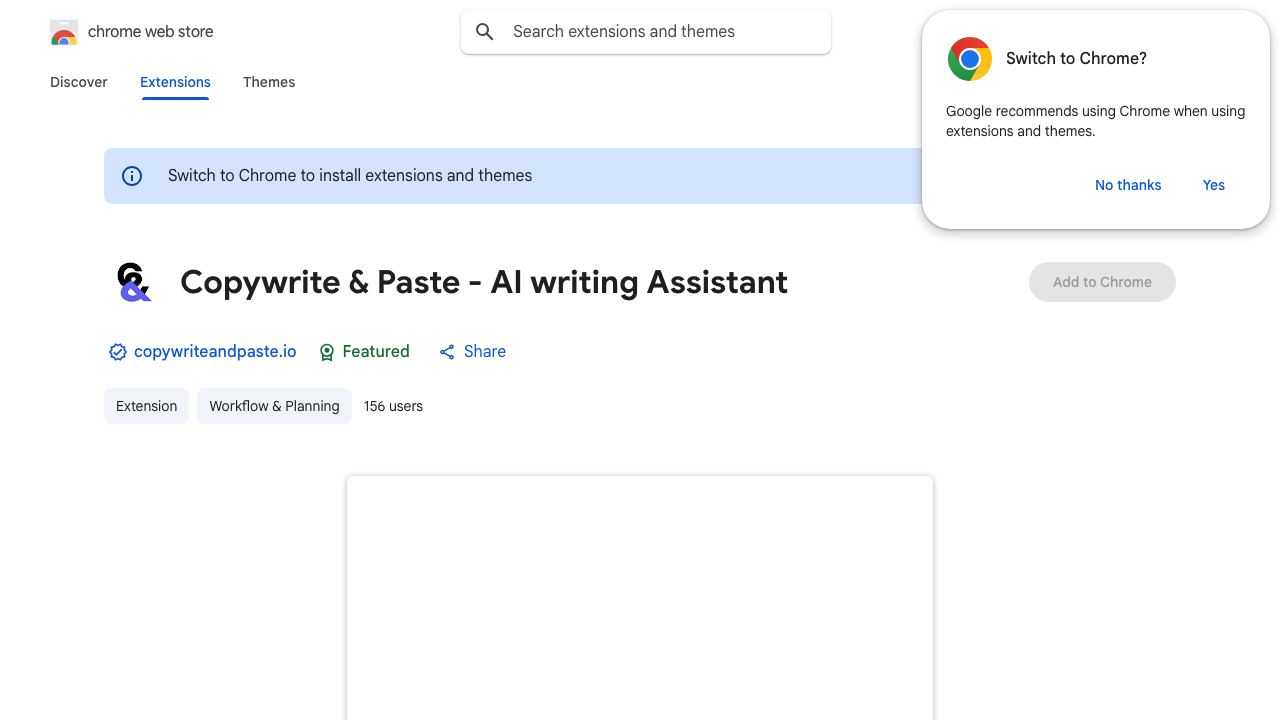This screenshot has width=1280, height=720.
Task: Accept switching to Chrome with Yes
Action: [1214, 185]
